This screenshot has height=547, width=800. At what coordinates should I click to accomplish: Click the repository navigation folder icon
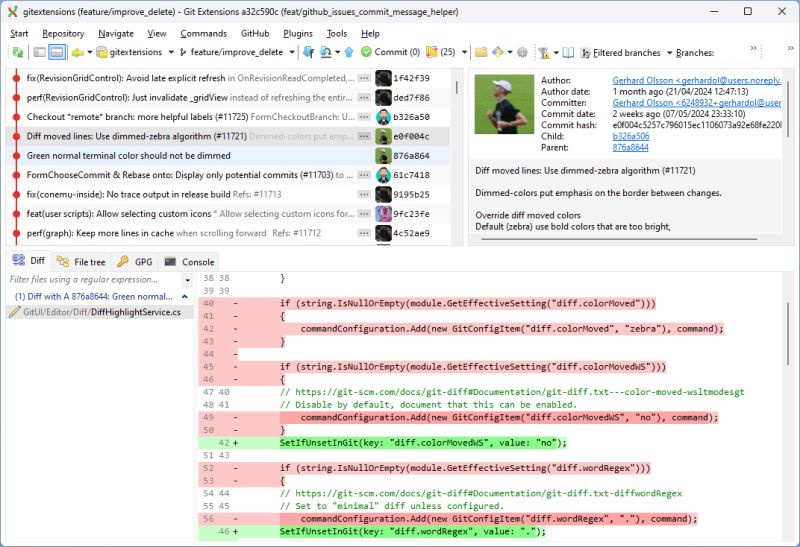77,52
